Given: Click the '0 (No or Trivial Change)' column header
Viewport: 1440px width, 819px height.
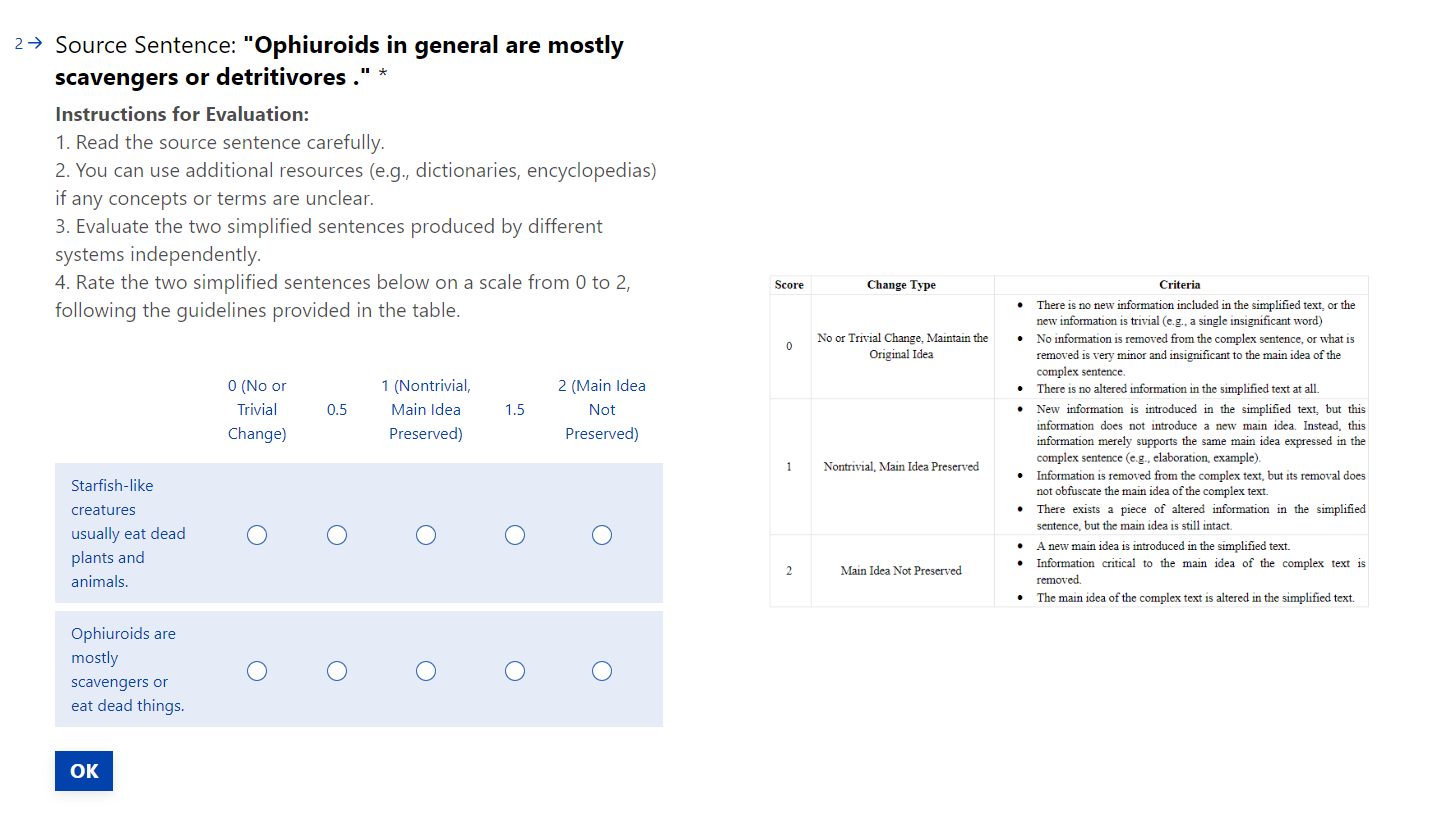Looking at the screenshot, I should click(257, 410).
